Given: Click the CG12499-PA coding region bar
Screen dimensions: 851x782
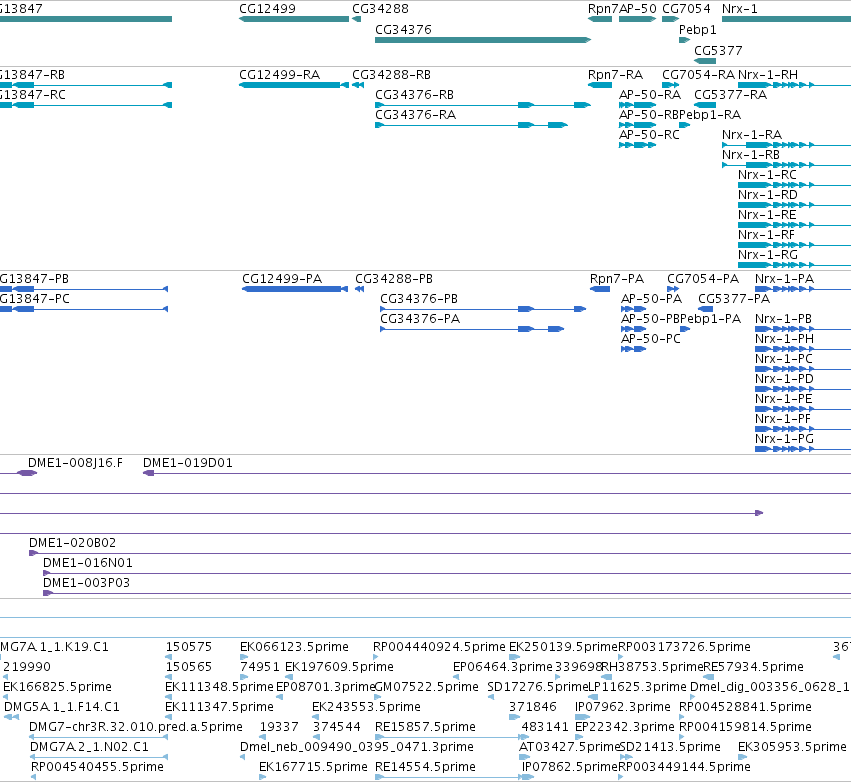Looking at the screenshot, I should tap(295, 289).
